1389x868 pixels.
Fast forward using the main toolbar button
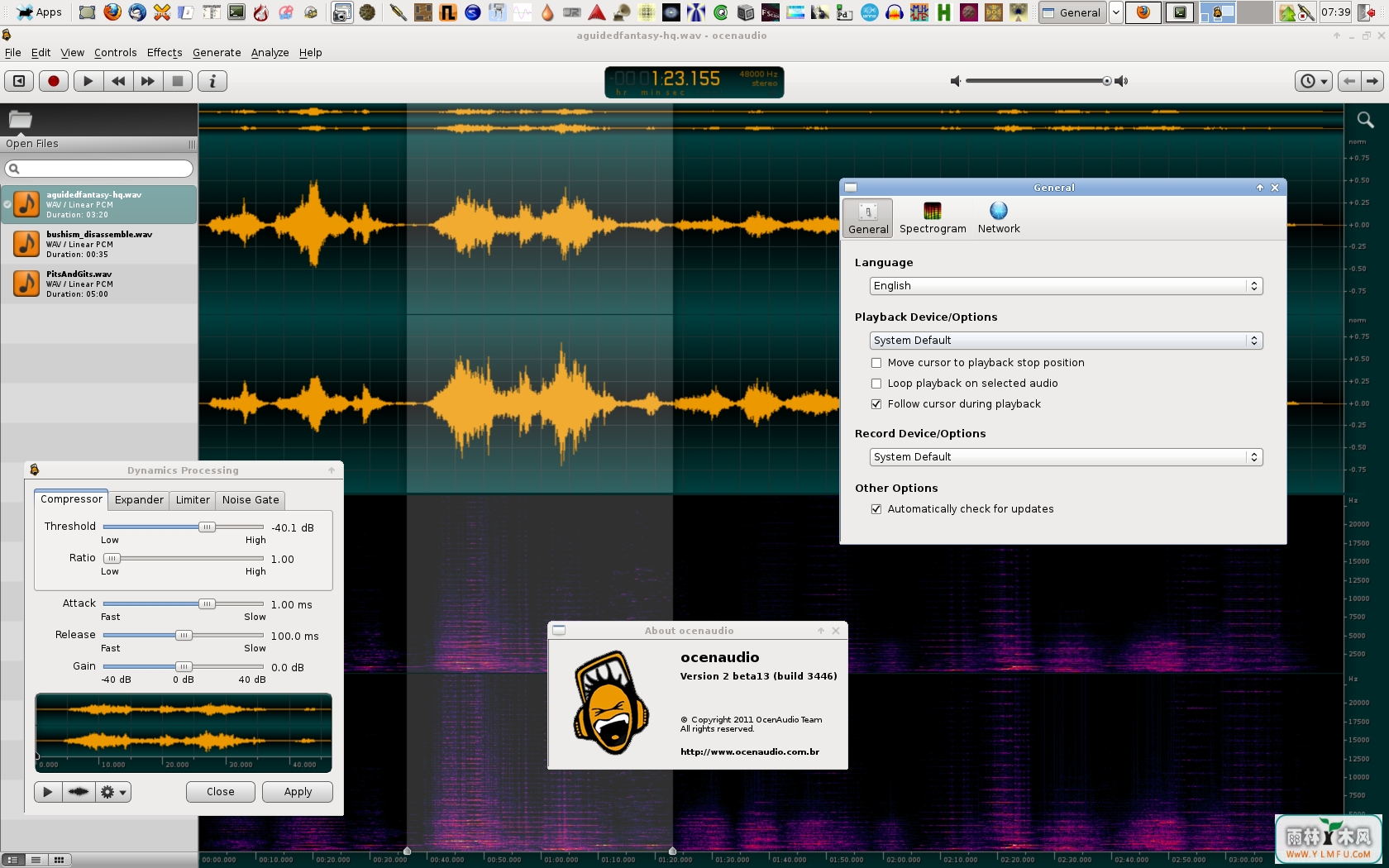point(148,81)
